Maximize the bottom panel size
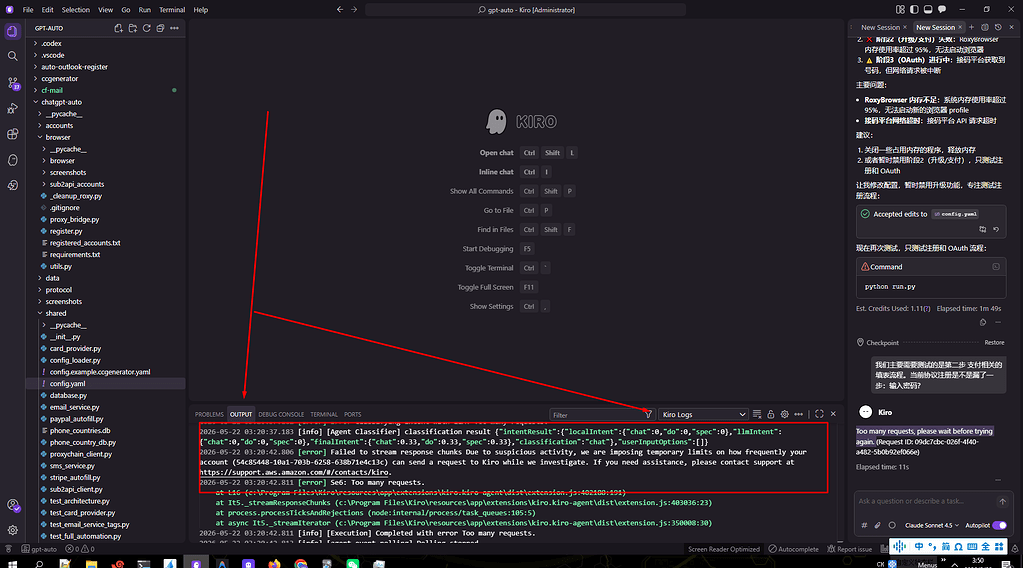 click(x=819, y=414)
